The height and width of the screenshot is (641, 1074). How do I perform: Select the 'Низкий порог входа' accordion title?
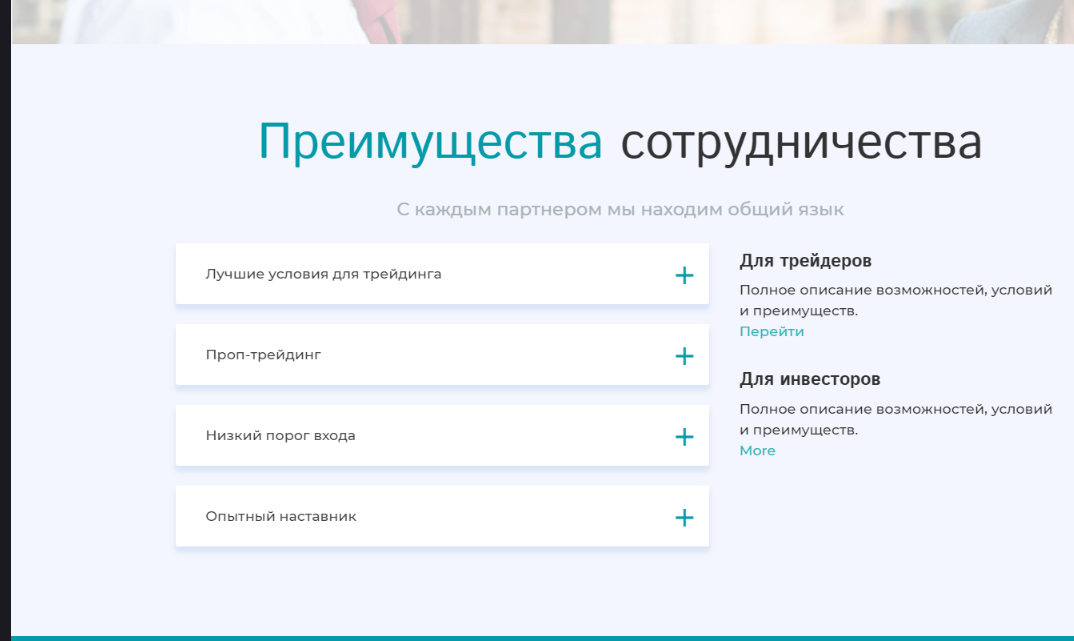[280, 436]
